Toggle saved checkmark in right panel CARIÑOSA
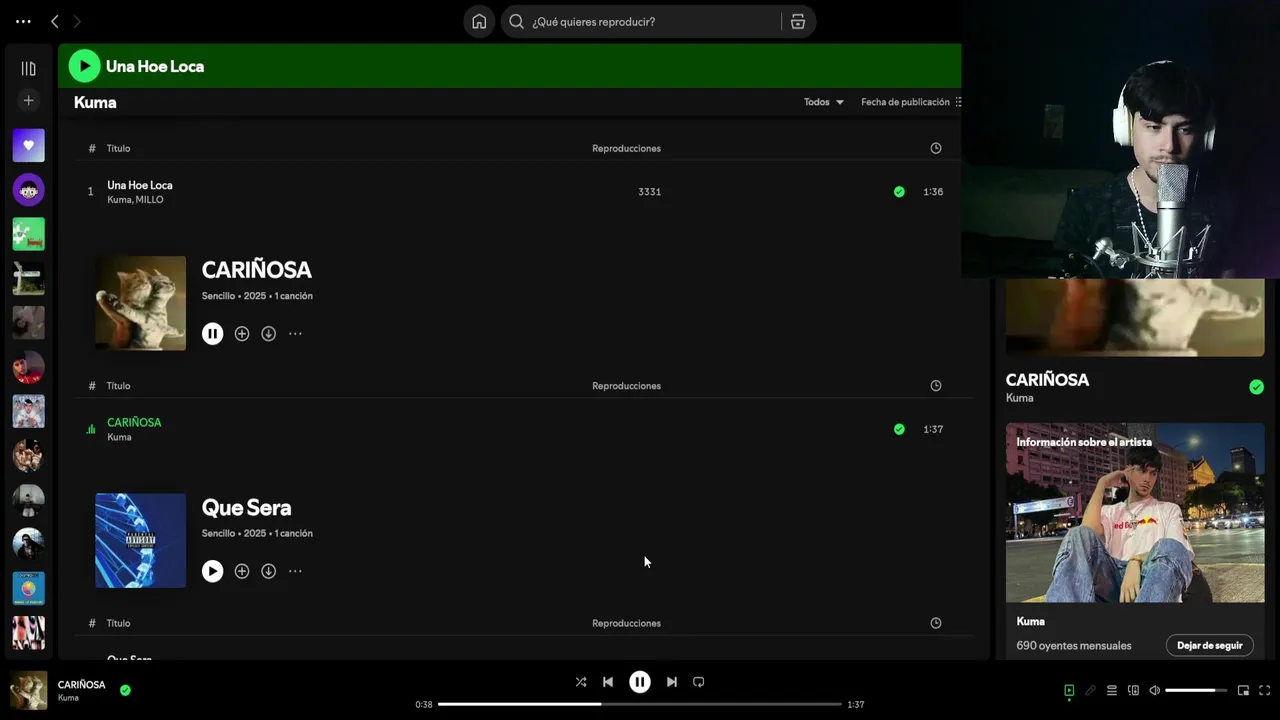The image size is (1280, 720). (1256, 387)
